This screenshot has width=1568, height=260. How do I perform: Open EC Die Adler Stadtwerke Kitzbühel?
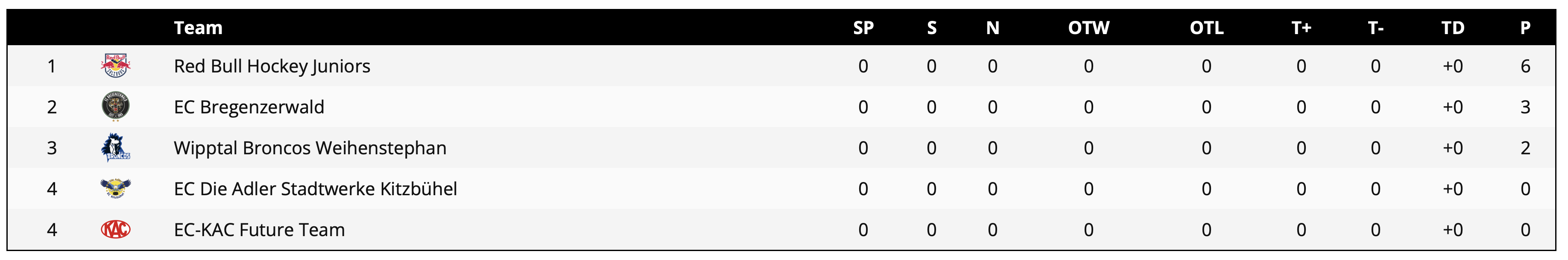click(315, 188)
